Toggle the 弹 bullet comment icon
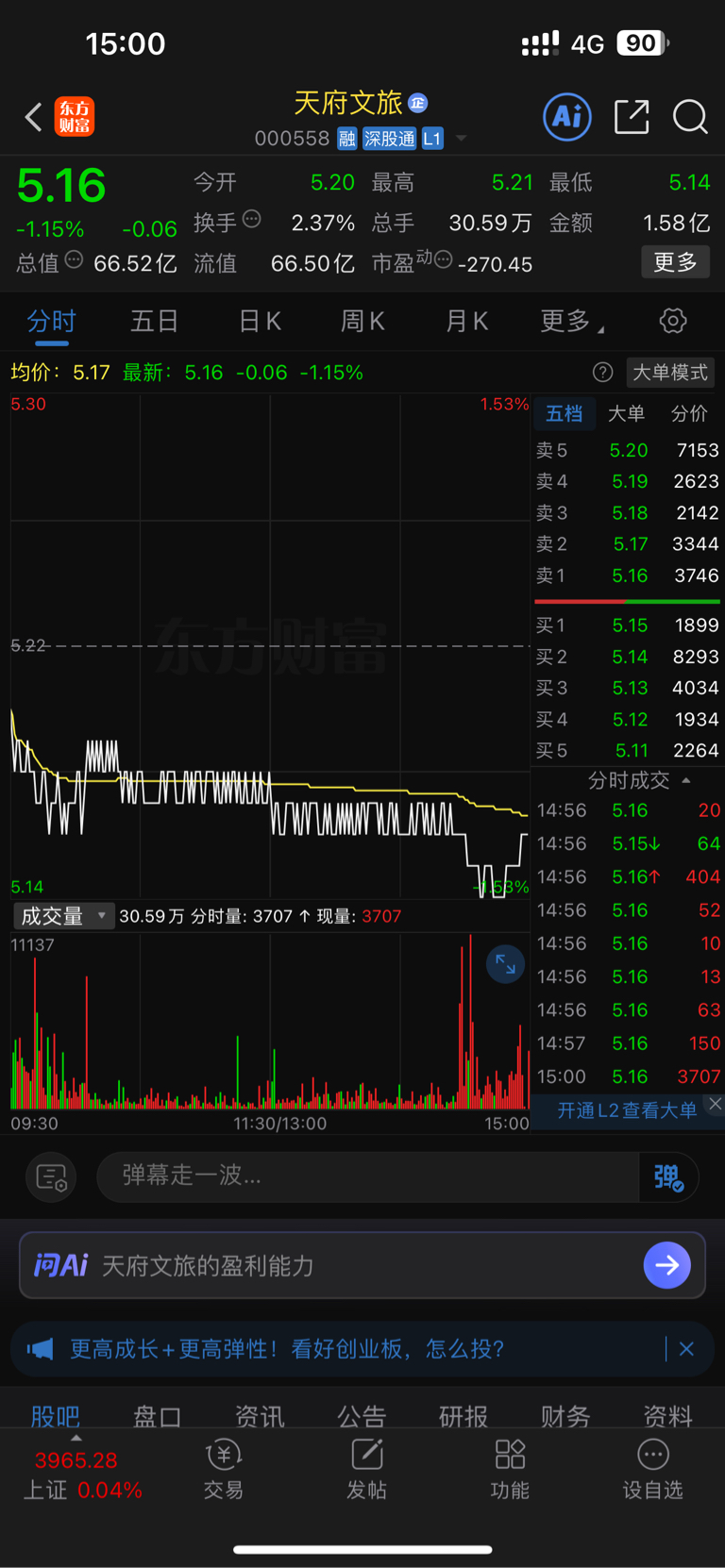Screen dimensions: 725x1568 point(668,1176)
